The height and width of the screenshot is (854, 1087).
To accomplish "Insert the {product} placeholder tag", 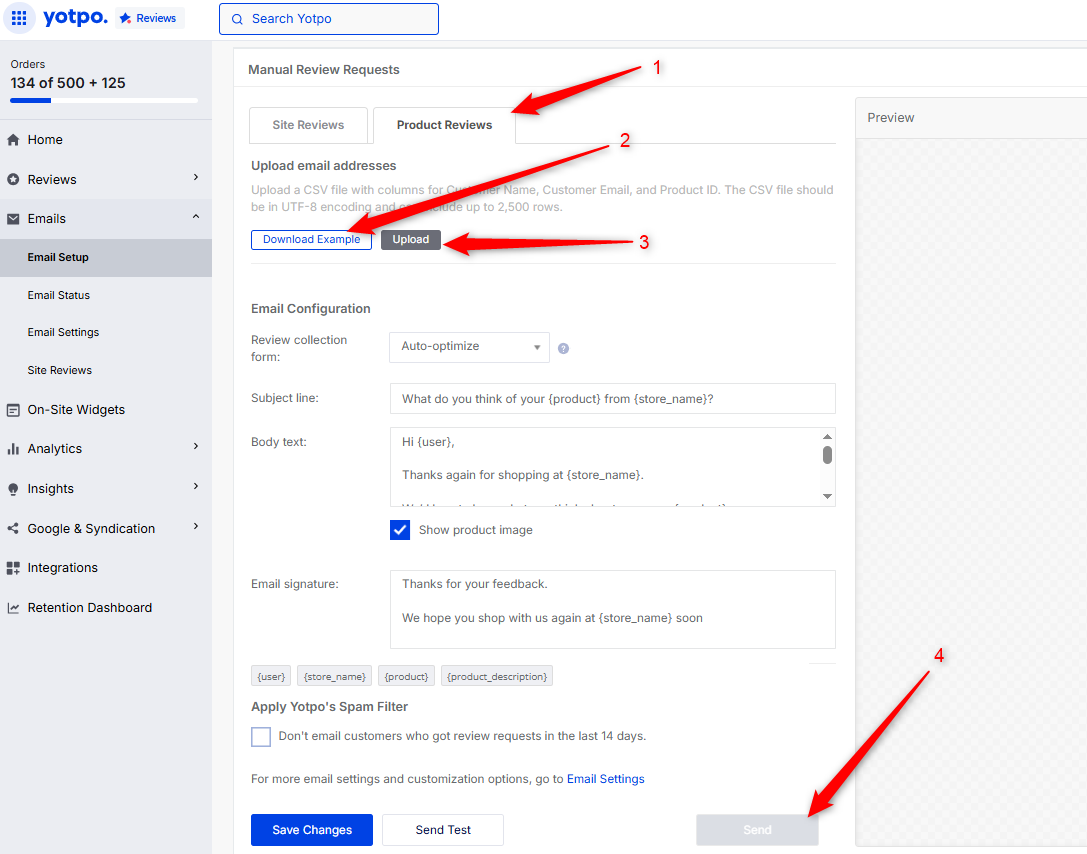I will 406,676.
